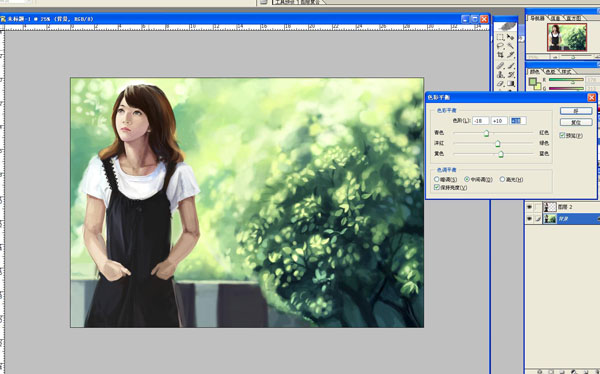Click the background color swatch in Color panel
Screen dimensions: 600x374
537,87
